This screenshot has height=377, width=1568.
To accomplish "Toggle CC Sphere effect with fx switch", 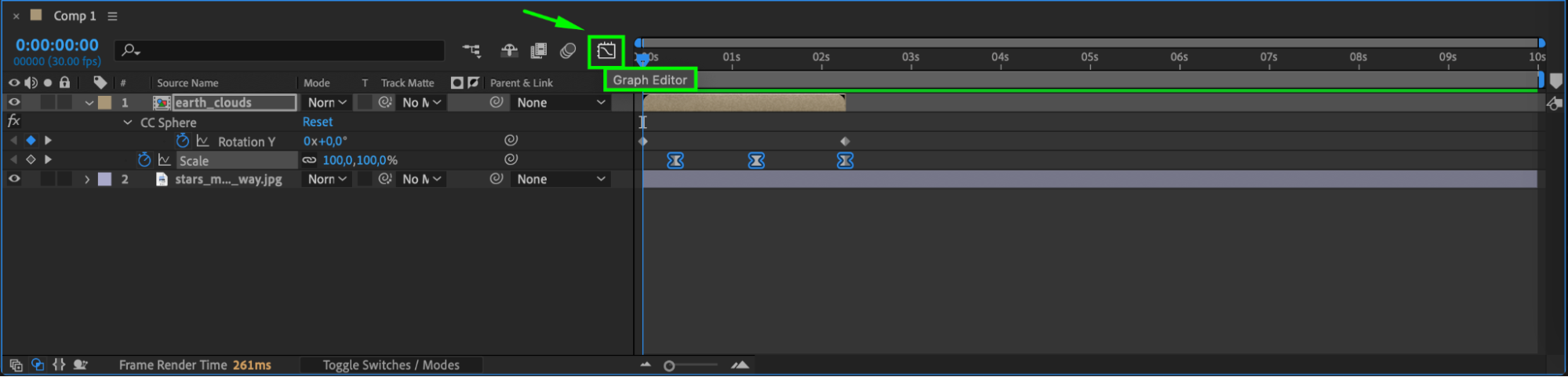I will [13, 121].
